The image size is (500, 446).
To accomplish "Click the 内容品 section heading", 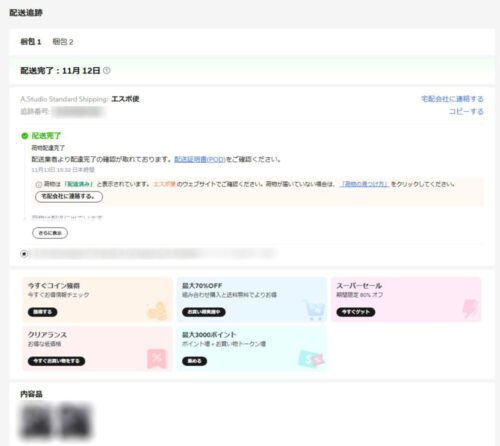I will click(x=31, y=394).
